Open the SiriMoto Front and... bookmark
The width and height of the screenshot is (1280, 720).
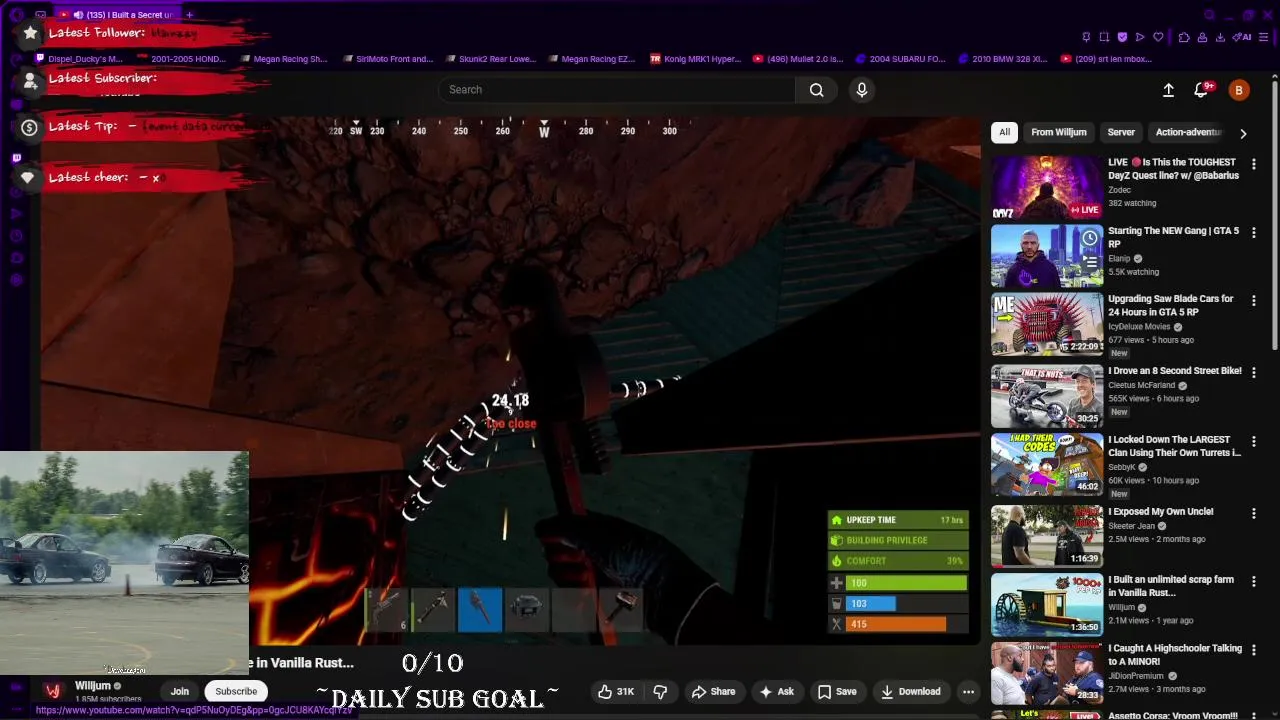(x=387, y=59)
